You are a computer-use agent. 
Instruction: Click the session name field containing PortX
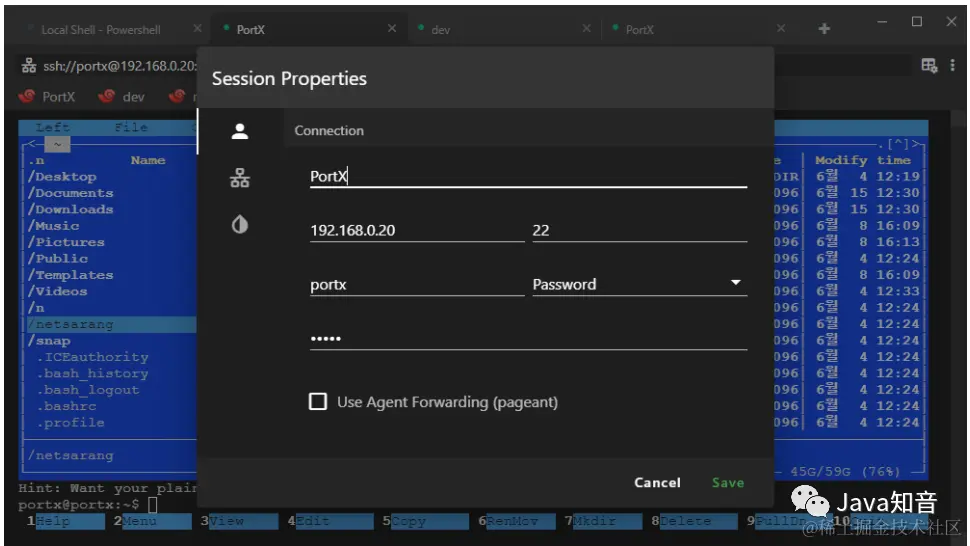point(528,176)
